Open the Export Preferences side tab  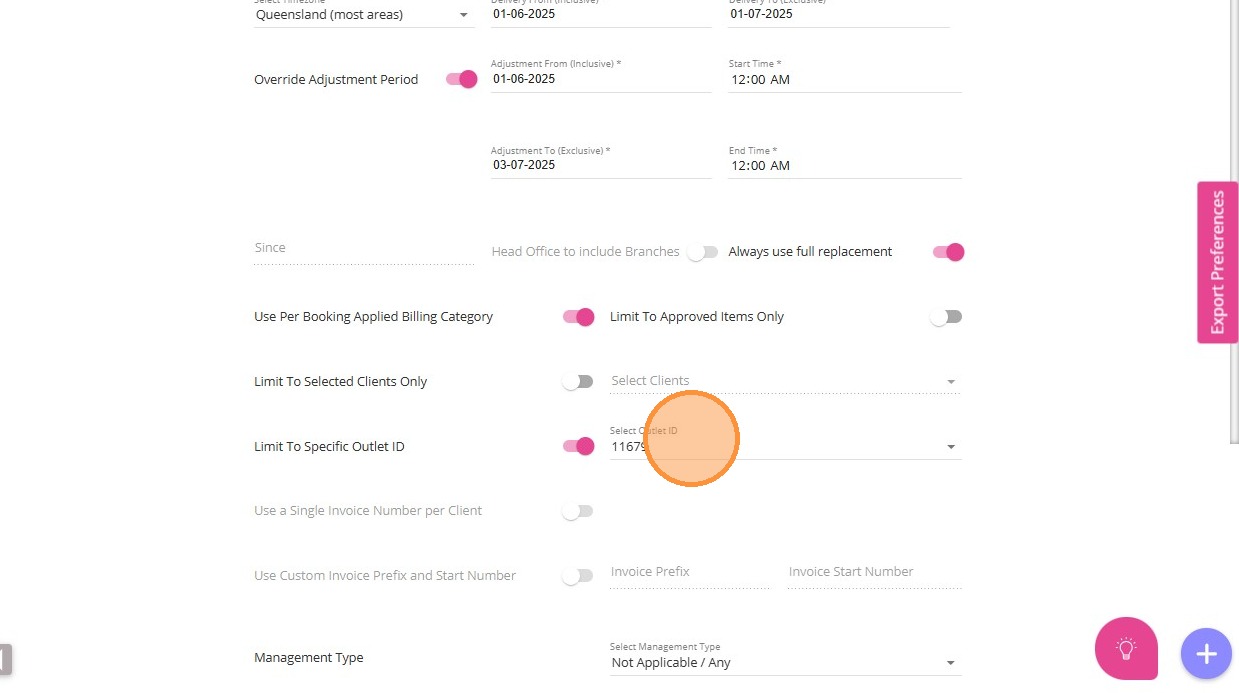[x=1217, y=262]
